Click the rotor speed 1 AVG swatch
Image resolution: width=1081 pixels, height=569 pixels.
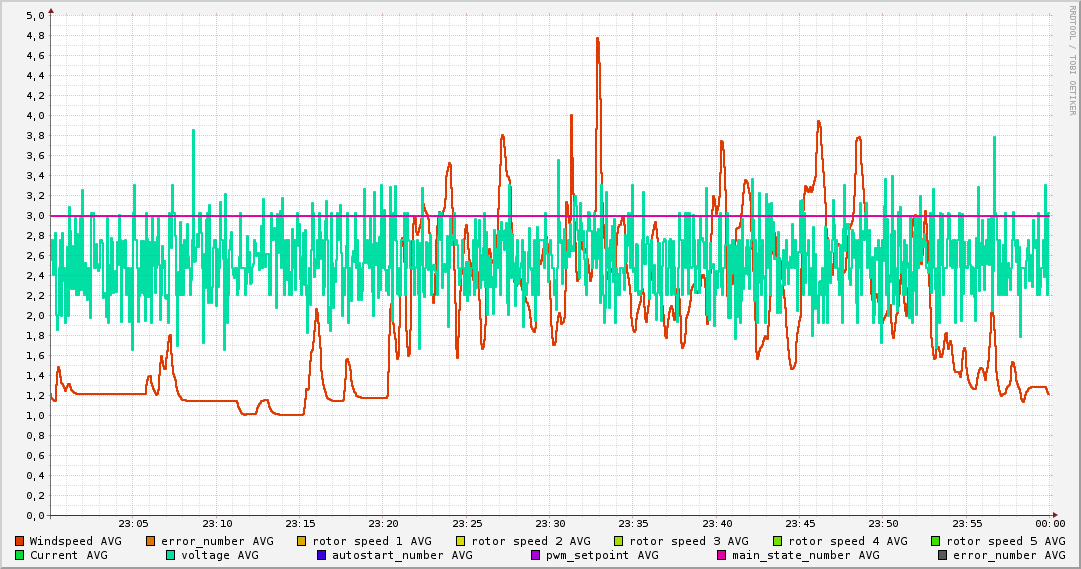click(301, 541)
